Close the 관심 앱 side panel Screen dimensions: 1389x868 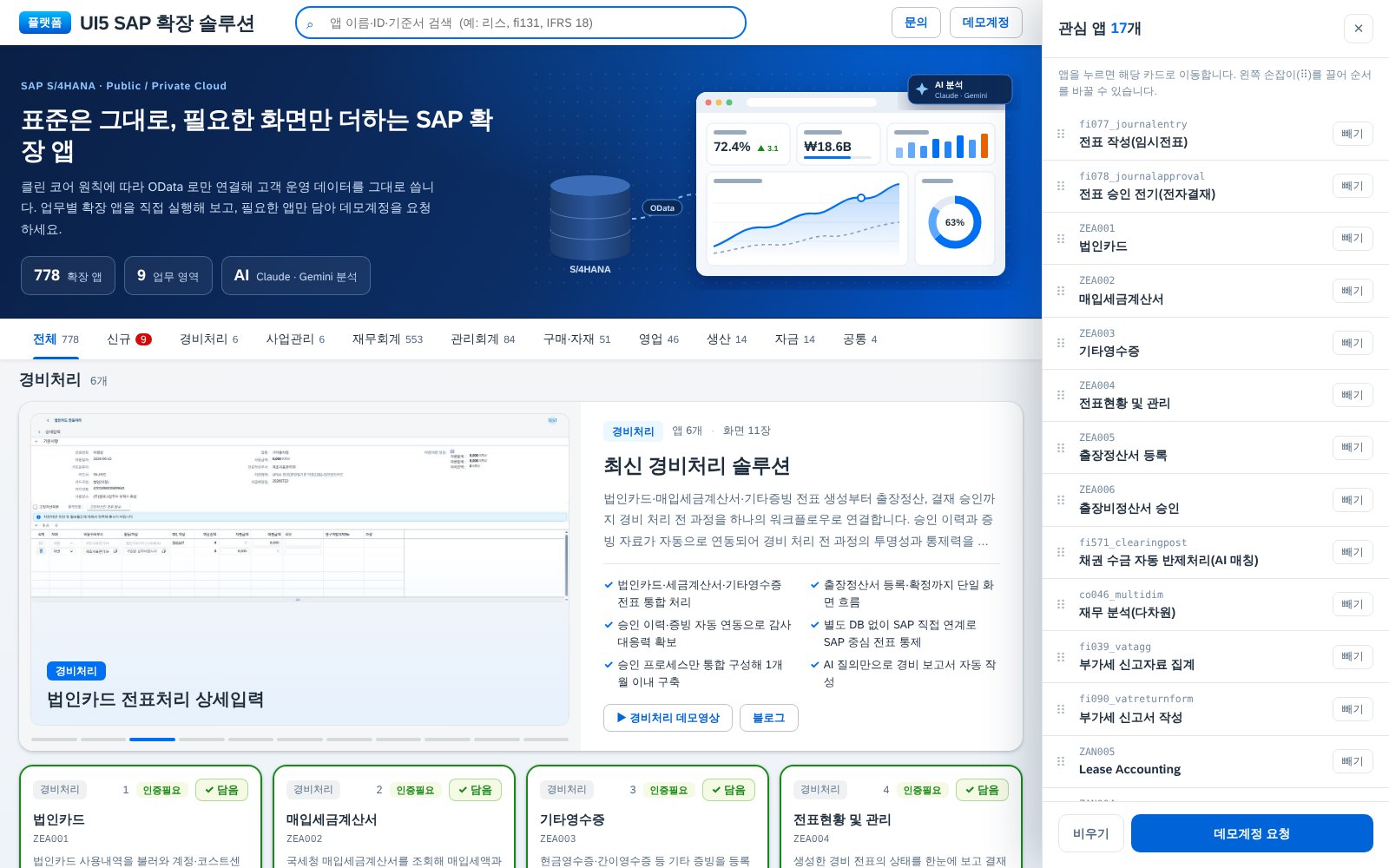coord(1359,29)
